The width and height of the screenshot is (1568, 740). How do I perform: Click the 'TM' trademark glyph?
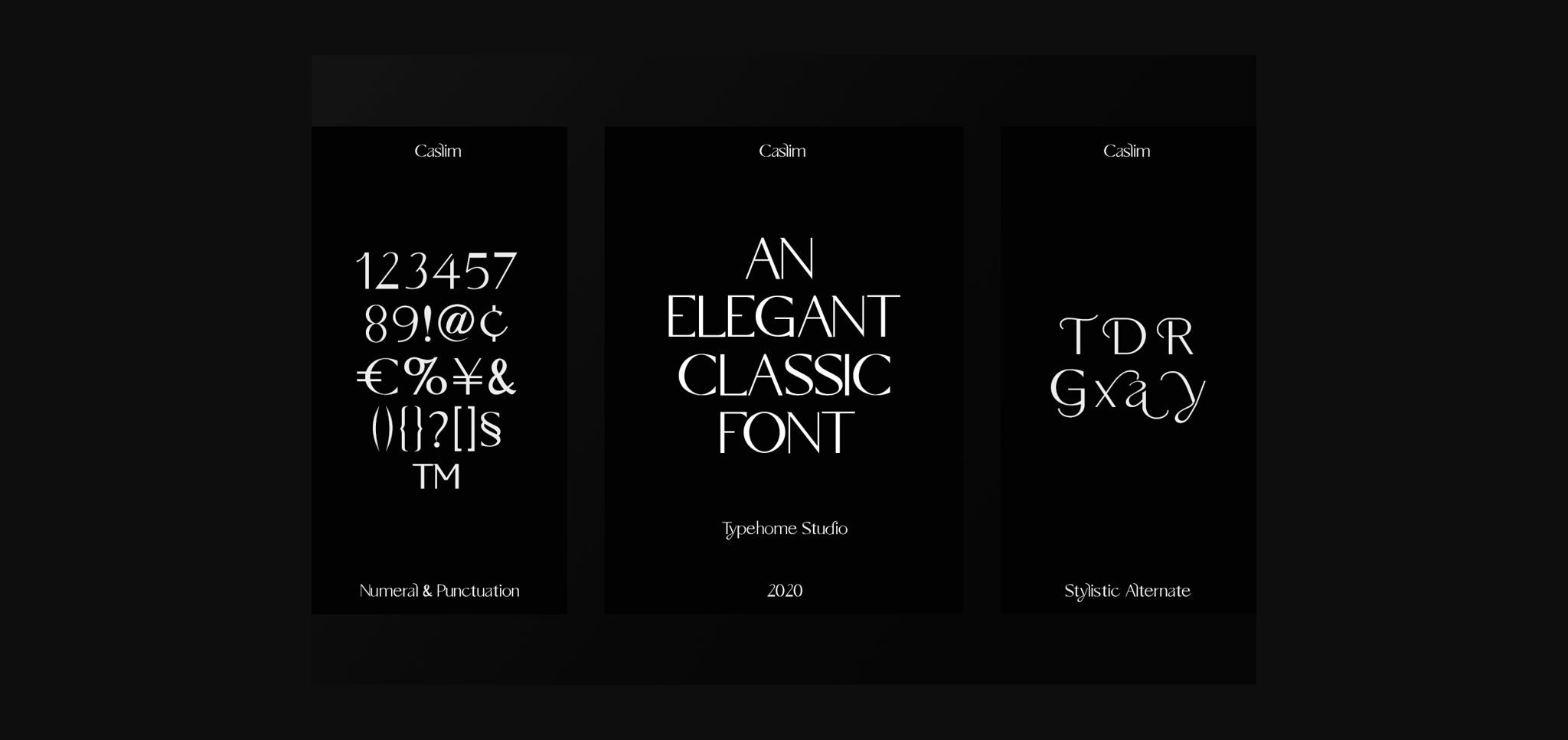click(x=436, y=477)
